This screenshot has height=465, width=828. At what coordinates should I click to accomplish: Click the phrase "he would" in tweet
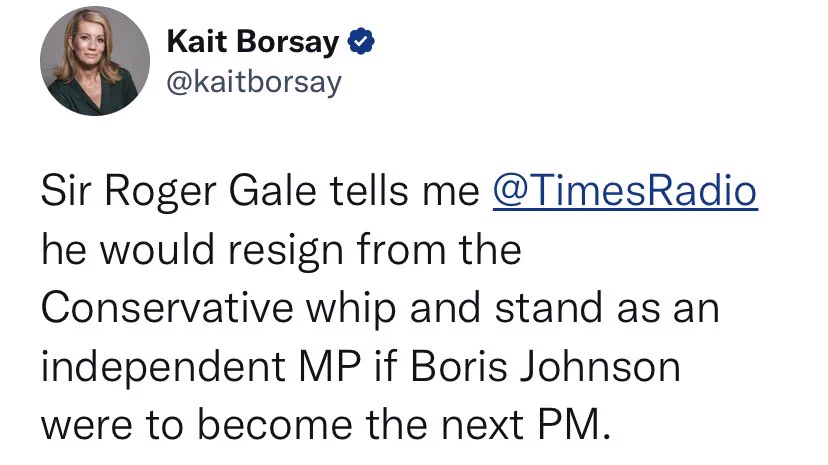(128, 249)
